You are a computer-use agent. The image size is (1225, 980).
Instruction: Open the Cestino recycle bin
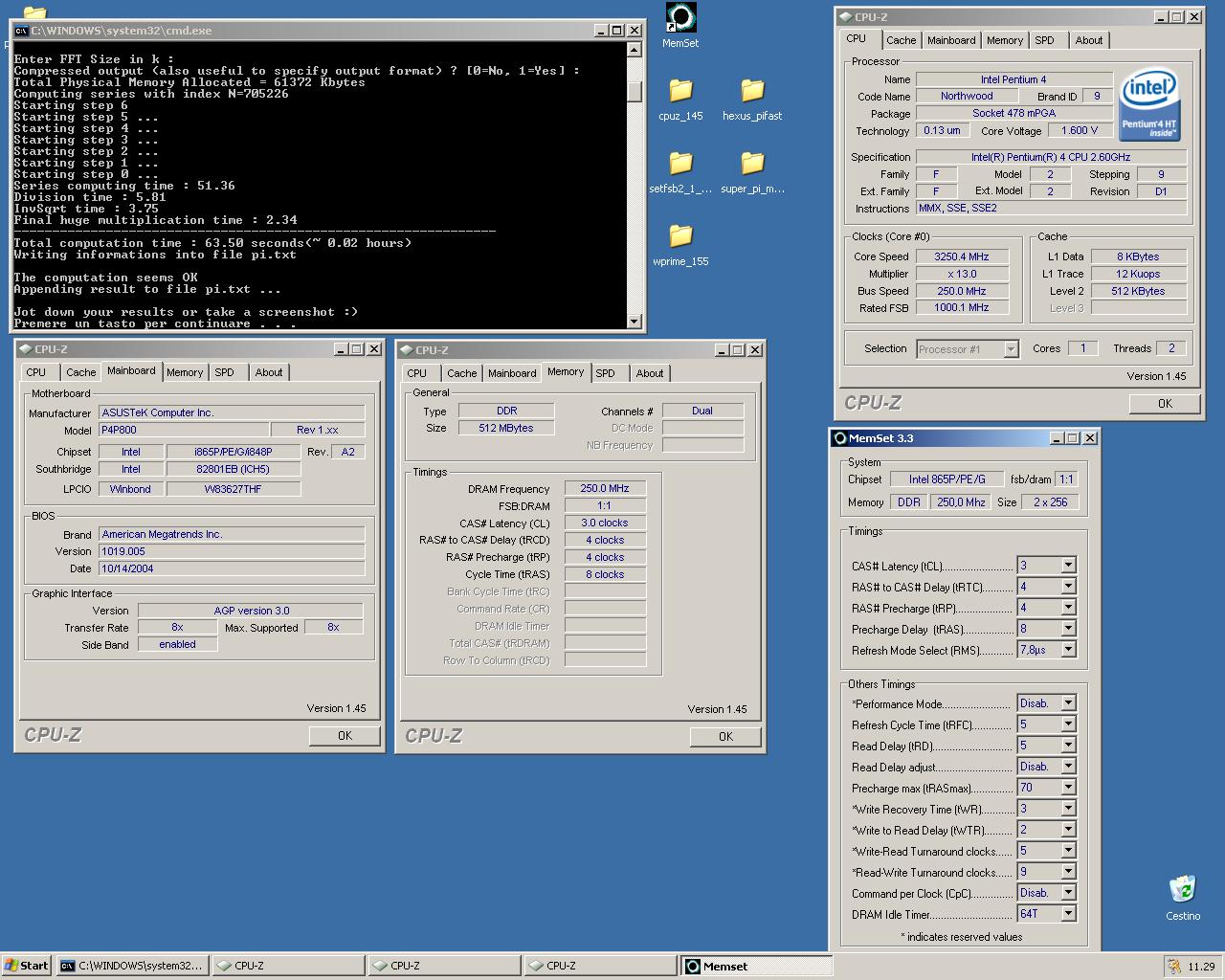[x=1183, y=898]
